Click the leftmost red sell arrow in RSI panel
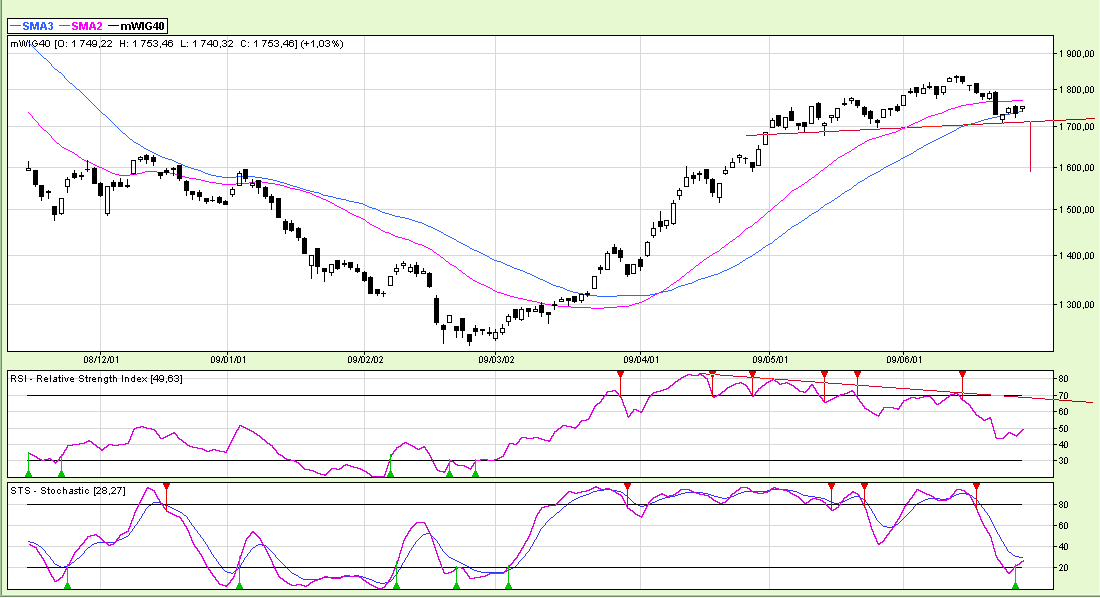Viewport: 1100px width, 598px height. (620, 375)
